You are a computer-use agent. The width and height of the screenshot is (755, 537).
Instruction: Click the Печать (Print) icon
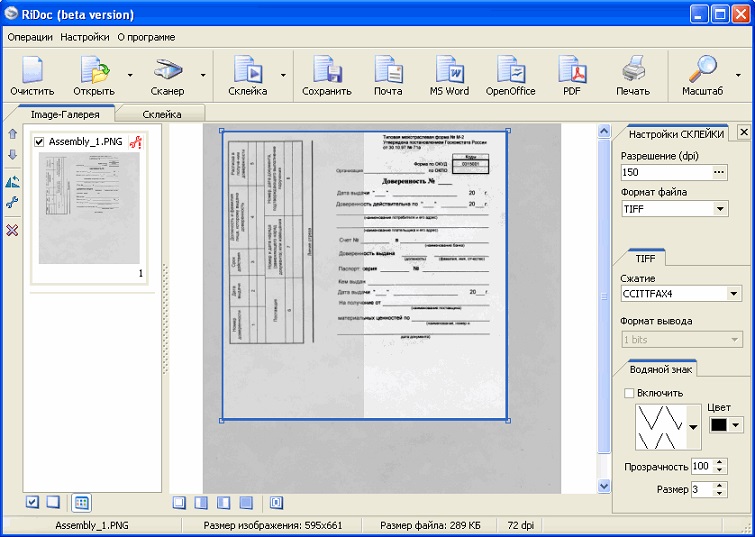tap(633, 69)
